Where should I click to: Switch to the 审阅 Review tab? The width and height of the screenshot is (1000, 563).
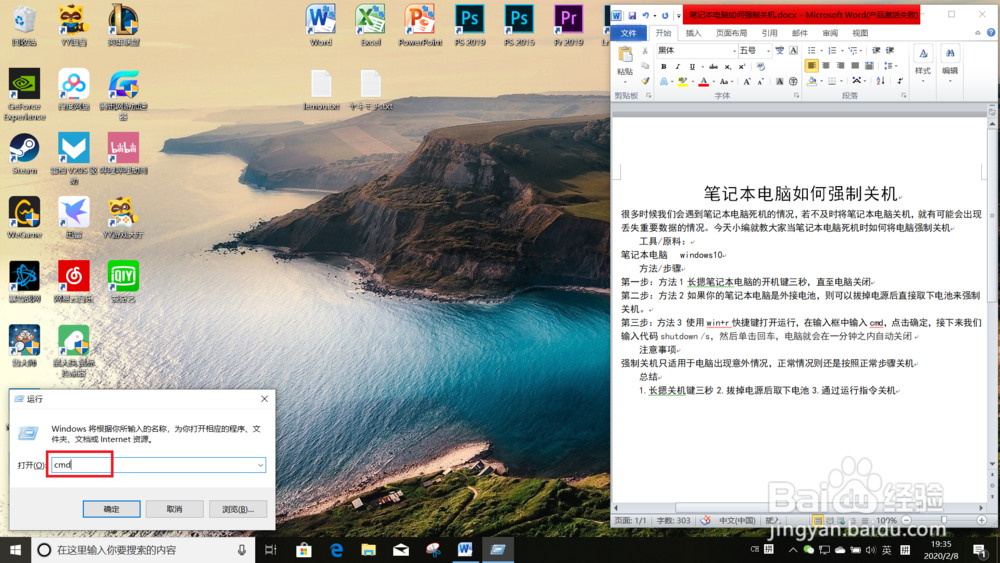[x=830, y=33]
